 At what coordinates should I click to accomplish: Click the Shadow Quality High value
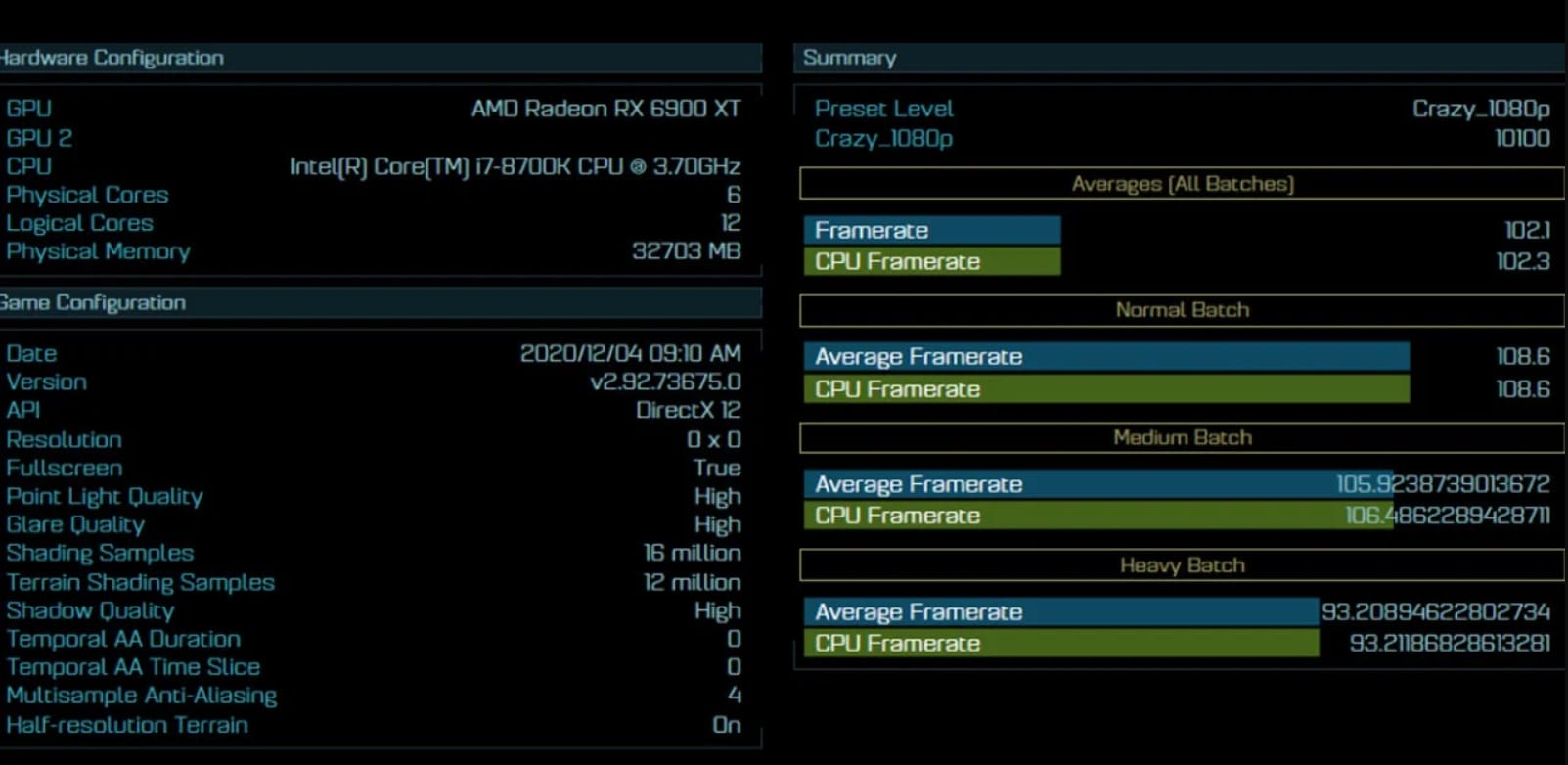[717, 610]
